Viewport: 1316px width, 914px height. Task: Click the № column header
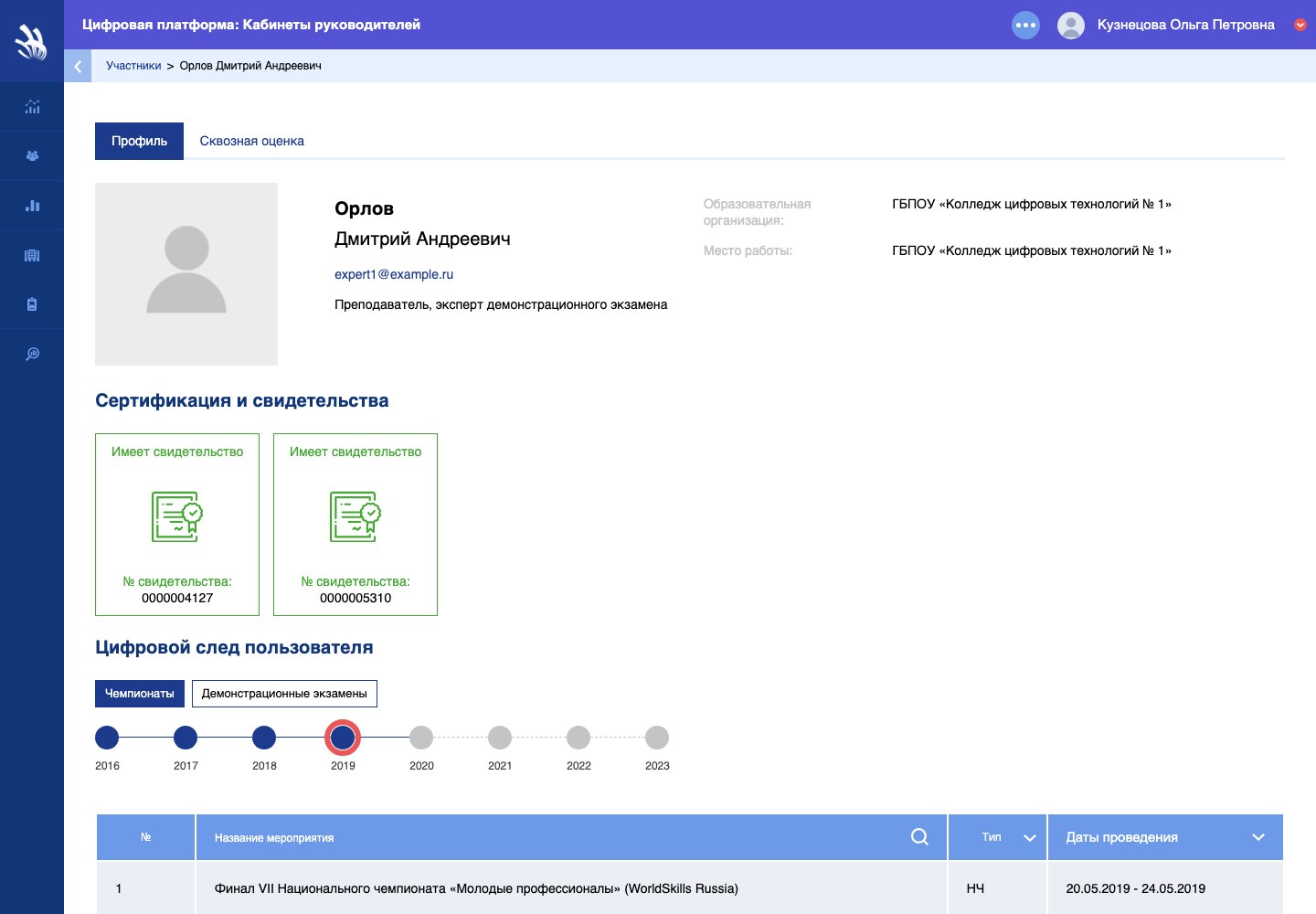(x=145, y=837)
